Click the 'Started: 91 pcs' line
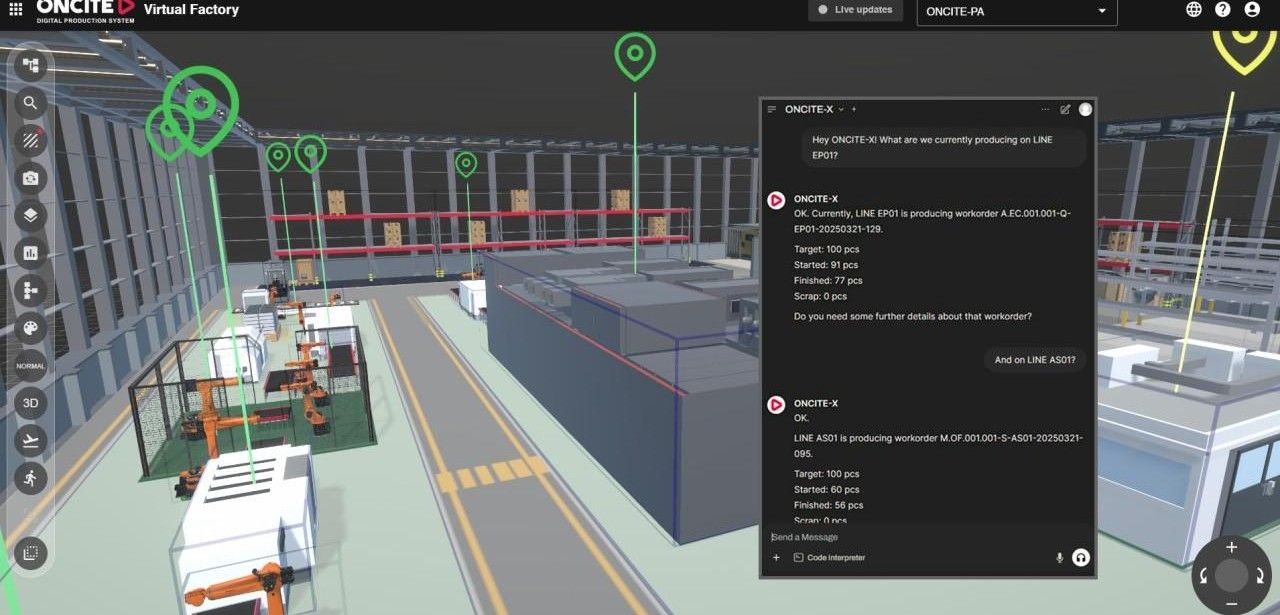 pos(826,265)
